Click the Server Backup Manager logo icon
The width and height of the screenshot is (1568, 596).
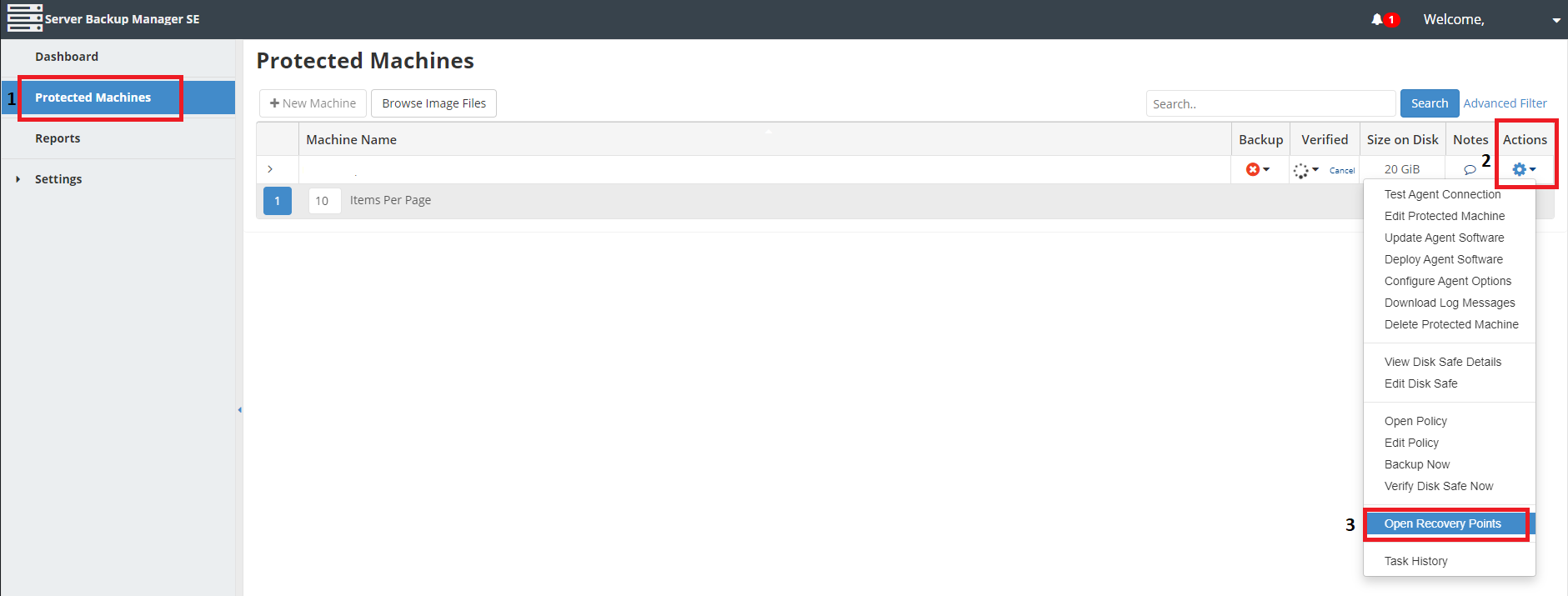(x=25, y=18)
